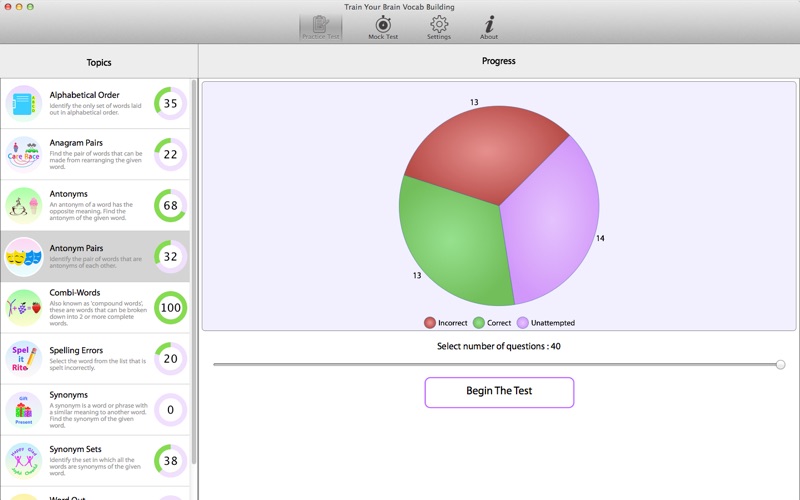This screenshot has height=500, width=800.
Task: Click the Antonym Pairs masks icon
Action: pos(23,257)
